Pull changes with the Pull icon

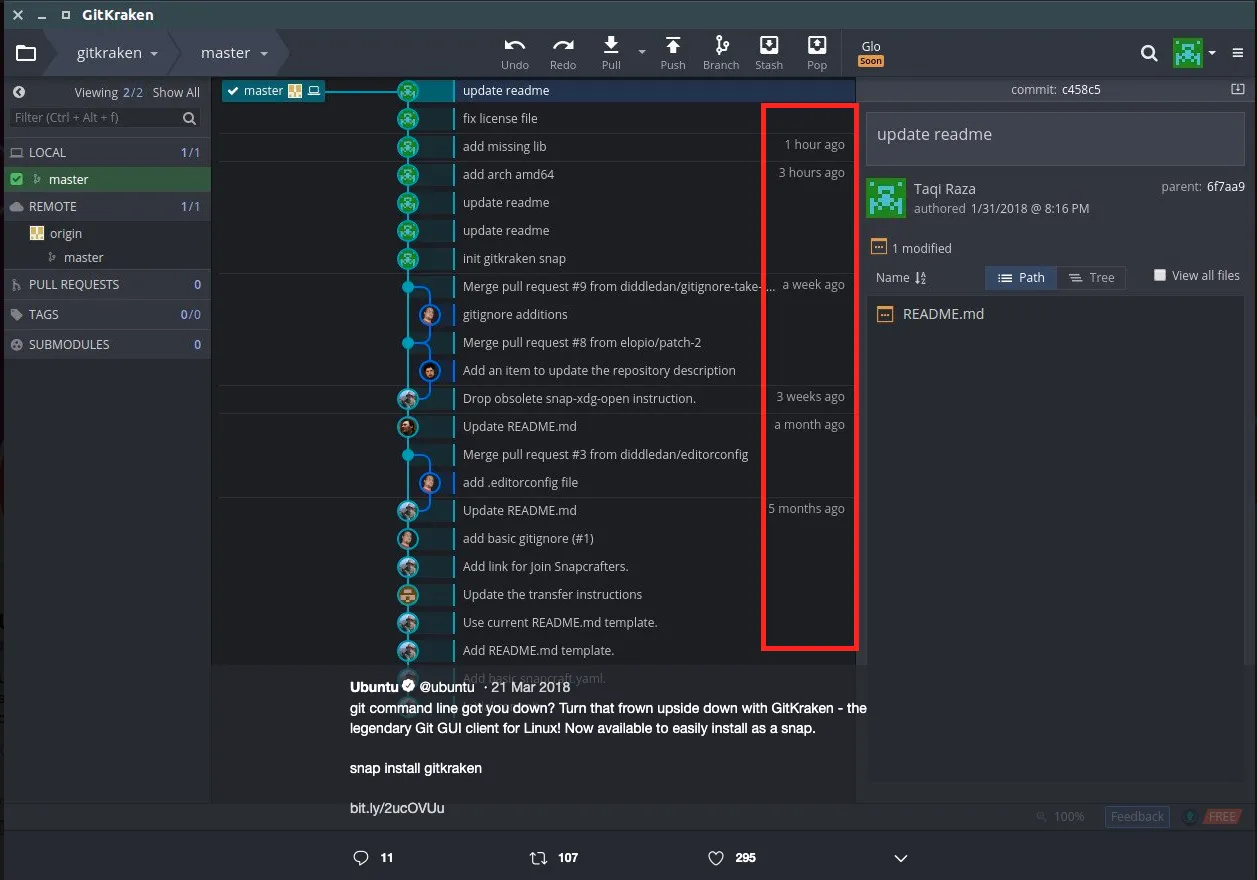pyautogui.click(x=611, y=45)
